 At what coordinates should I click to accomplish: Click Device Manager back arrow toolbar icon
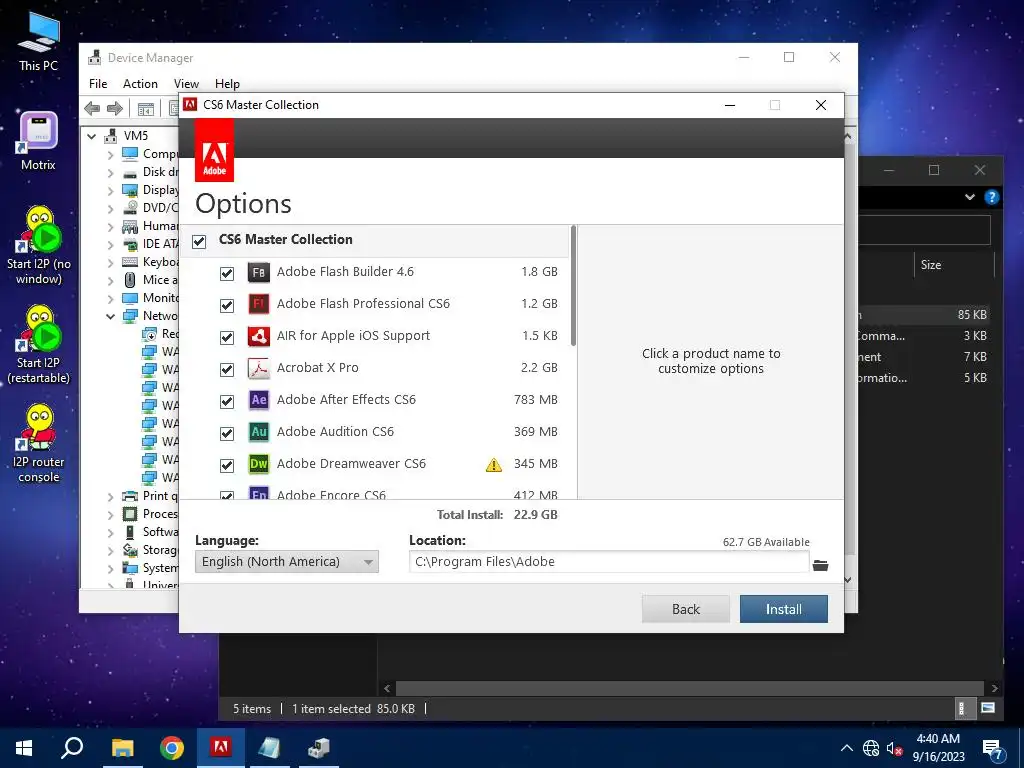[92, 108]
